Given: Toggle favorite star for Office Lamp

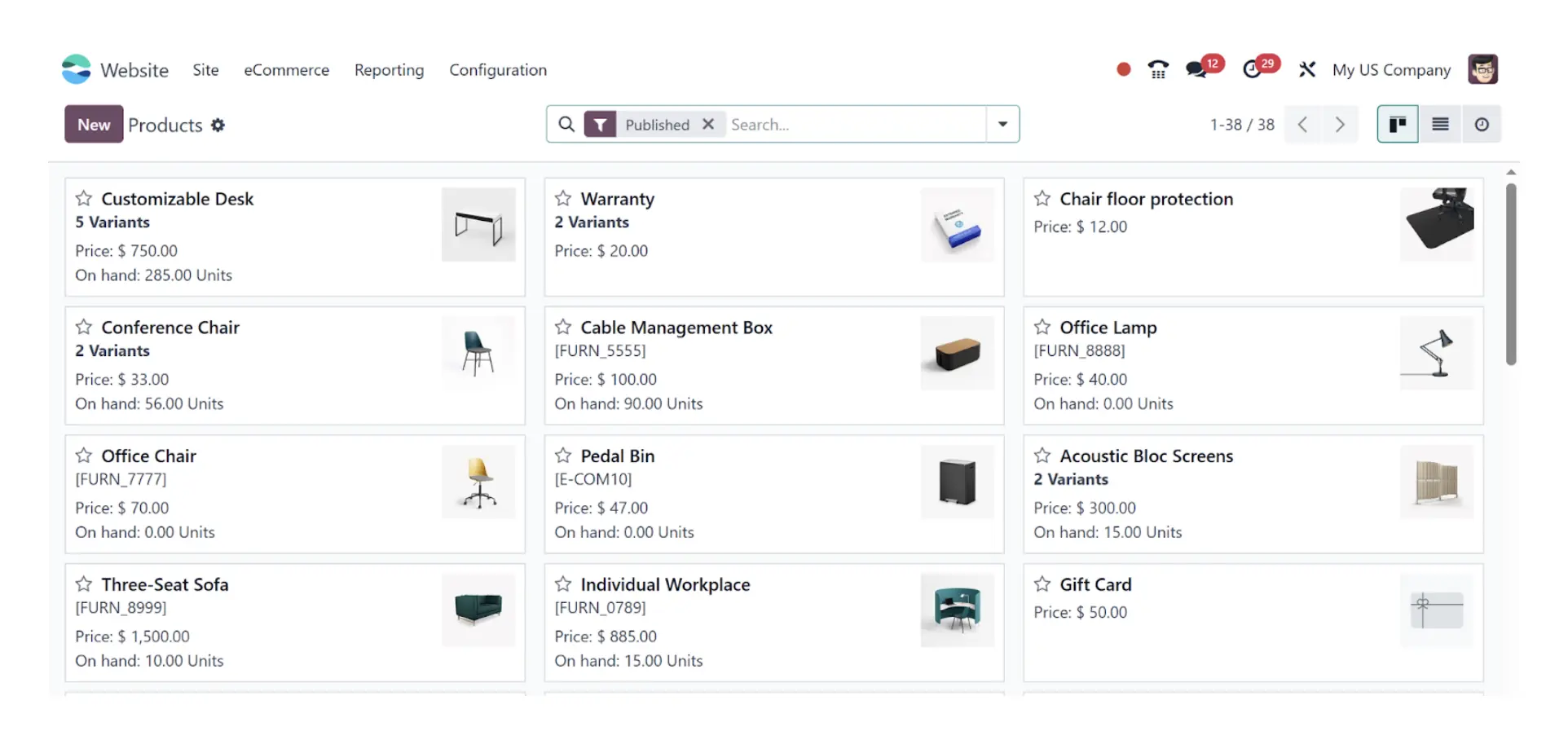Looking at the screenshot, I should (1042, 328).
